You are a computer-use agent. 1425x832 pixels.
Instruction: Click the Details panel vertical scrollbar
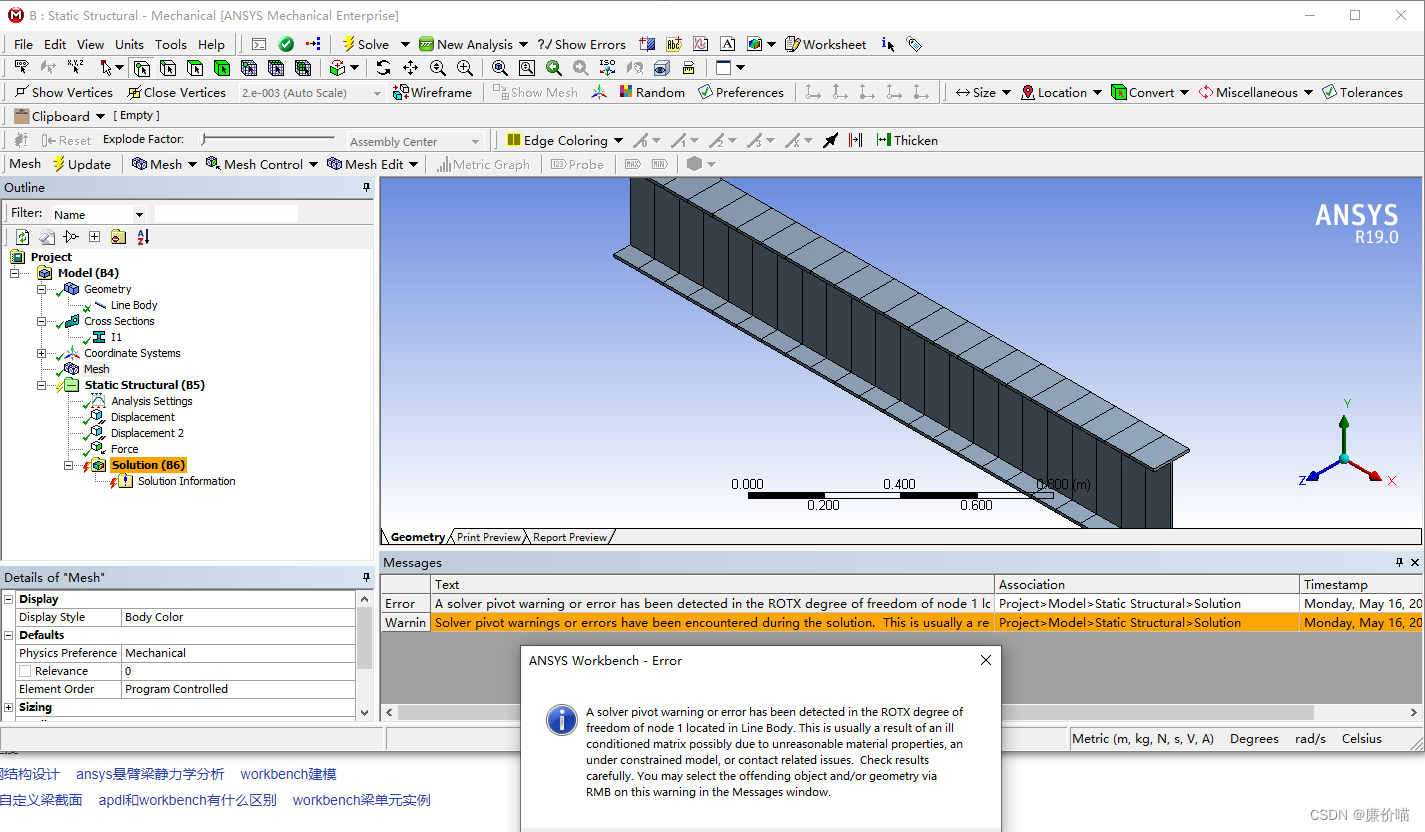pos(364,654)
